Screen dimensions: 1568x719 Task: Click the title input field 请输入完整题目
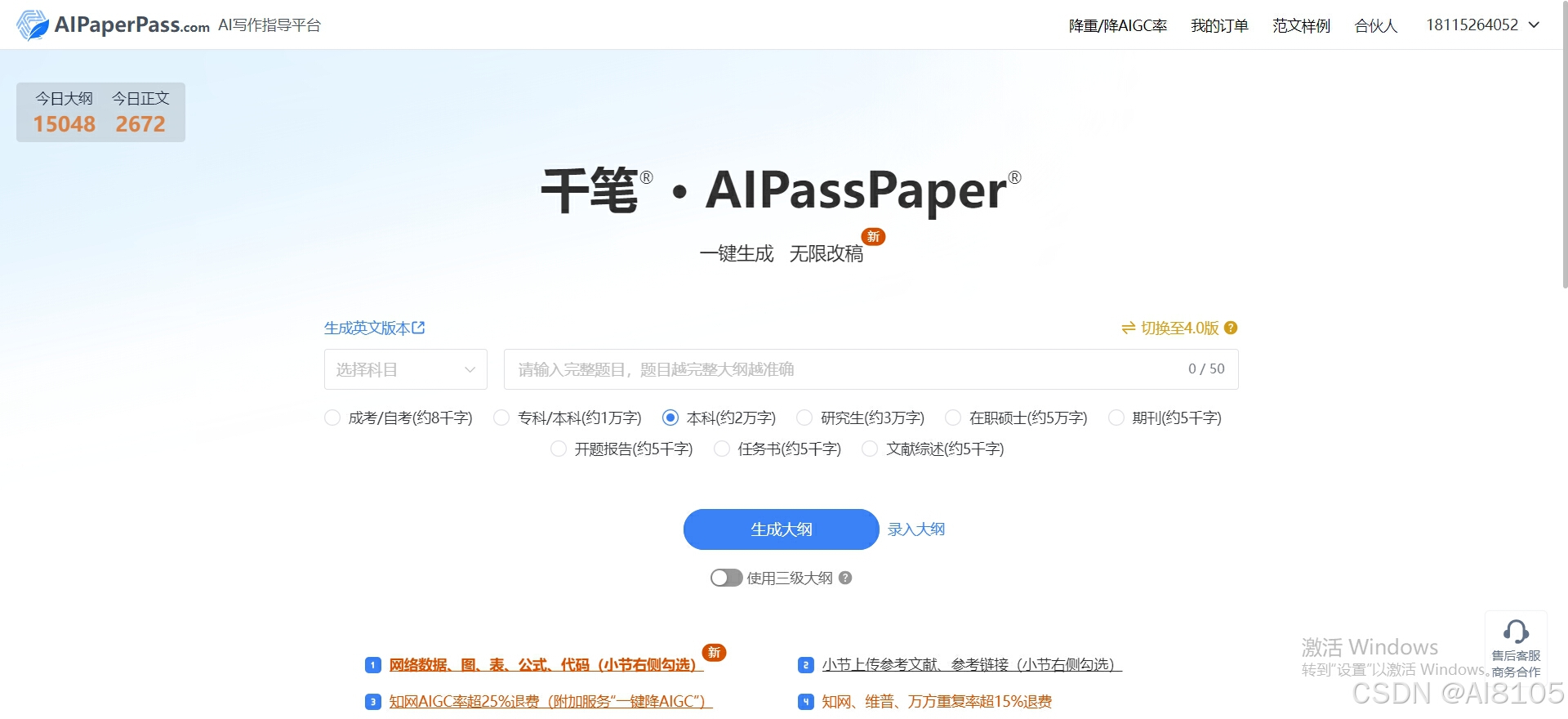871,369
